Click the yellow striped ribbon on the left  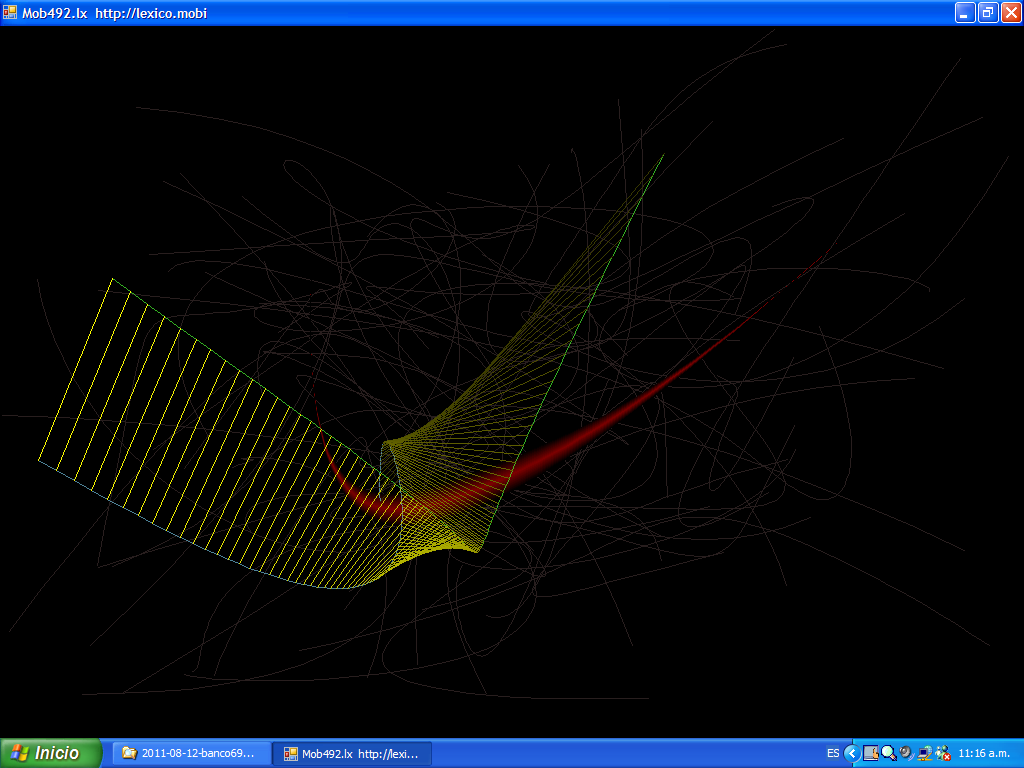tap(180, 430)
